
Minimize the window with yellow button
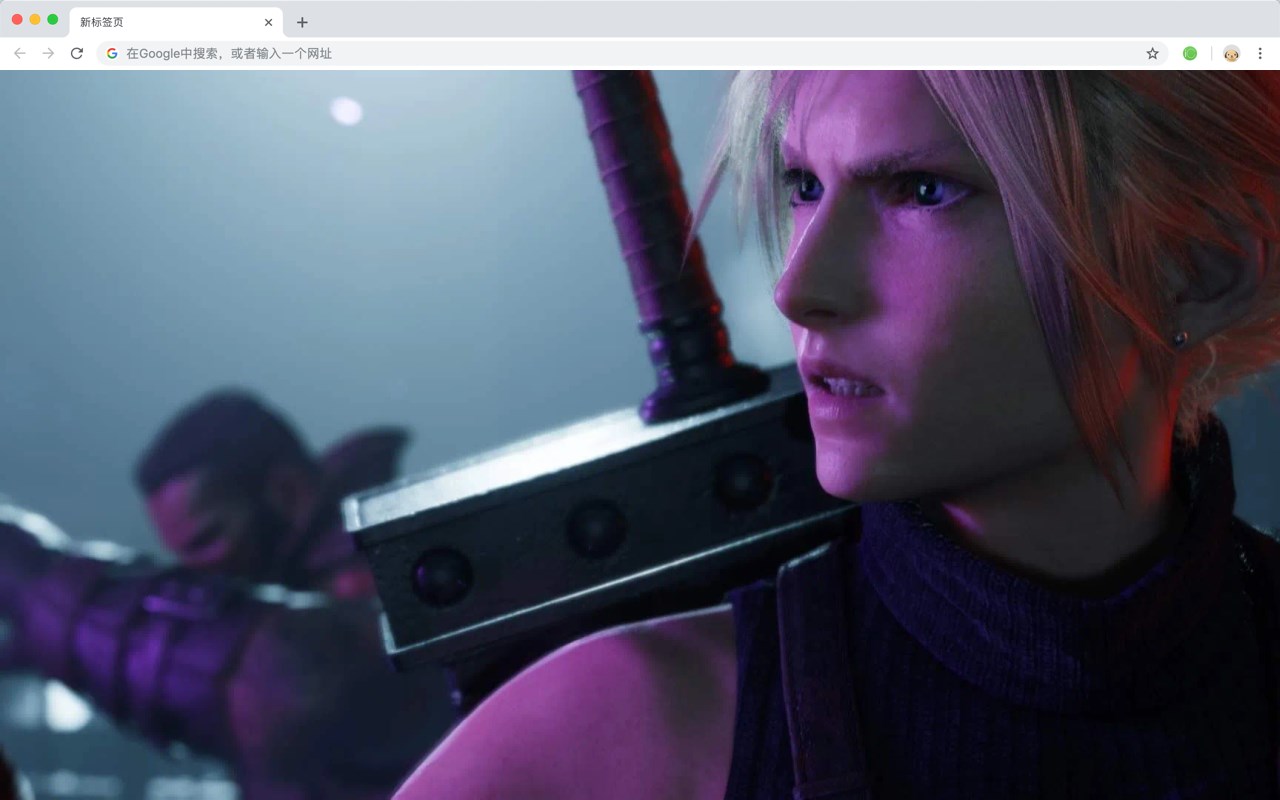click(x=35, y=20)
